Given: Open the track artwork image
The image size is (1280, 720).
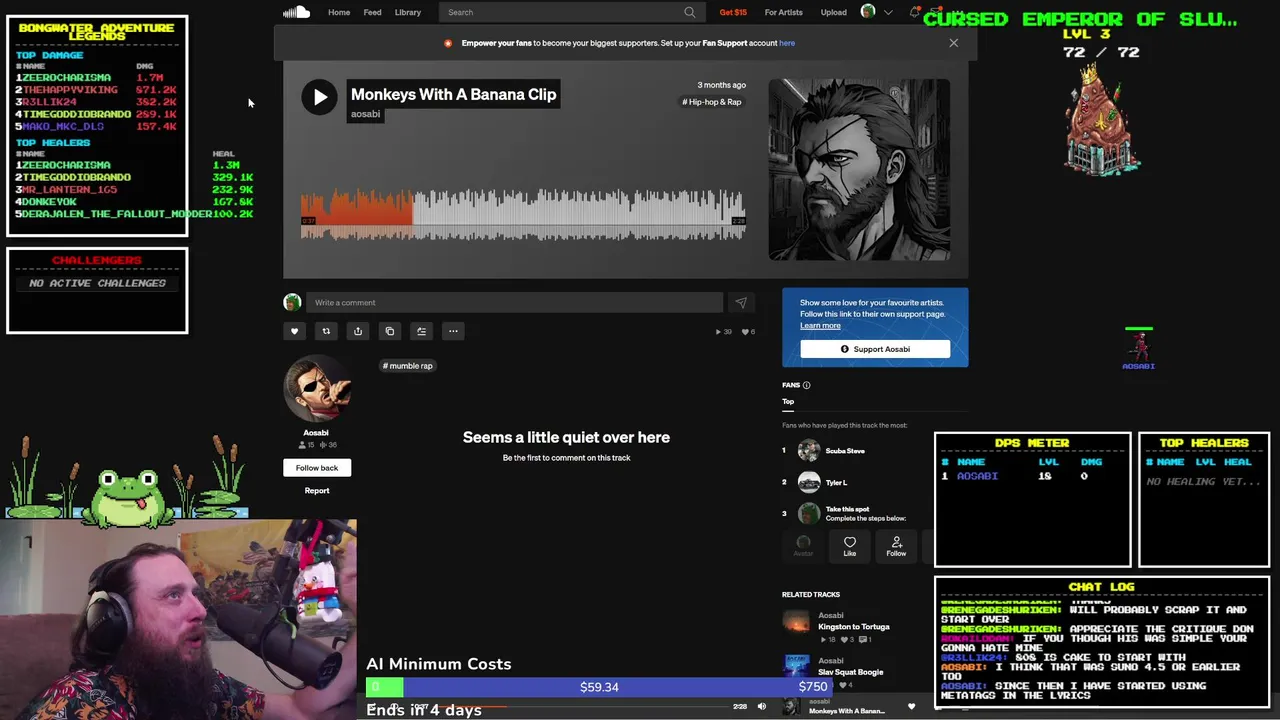Looking at the screenshot, I should pos(859,170).
